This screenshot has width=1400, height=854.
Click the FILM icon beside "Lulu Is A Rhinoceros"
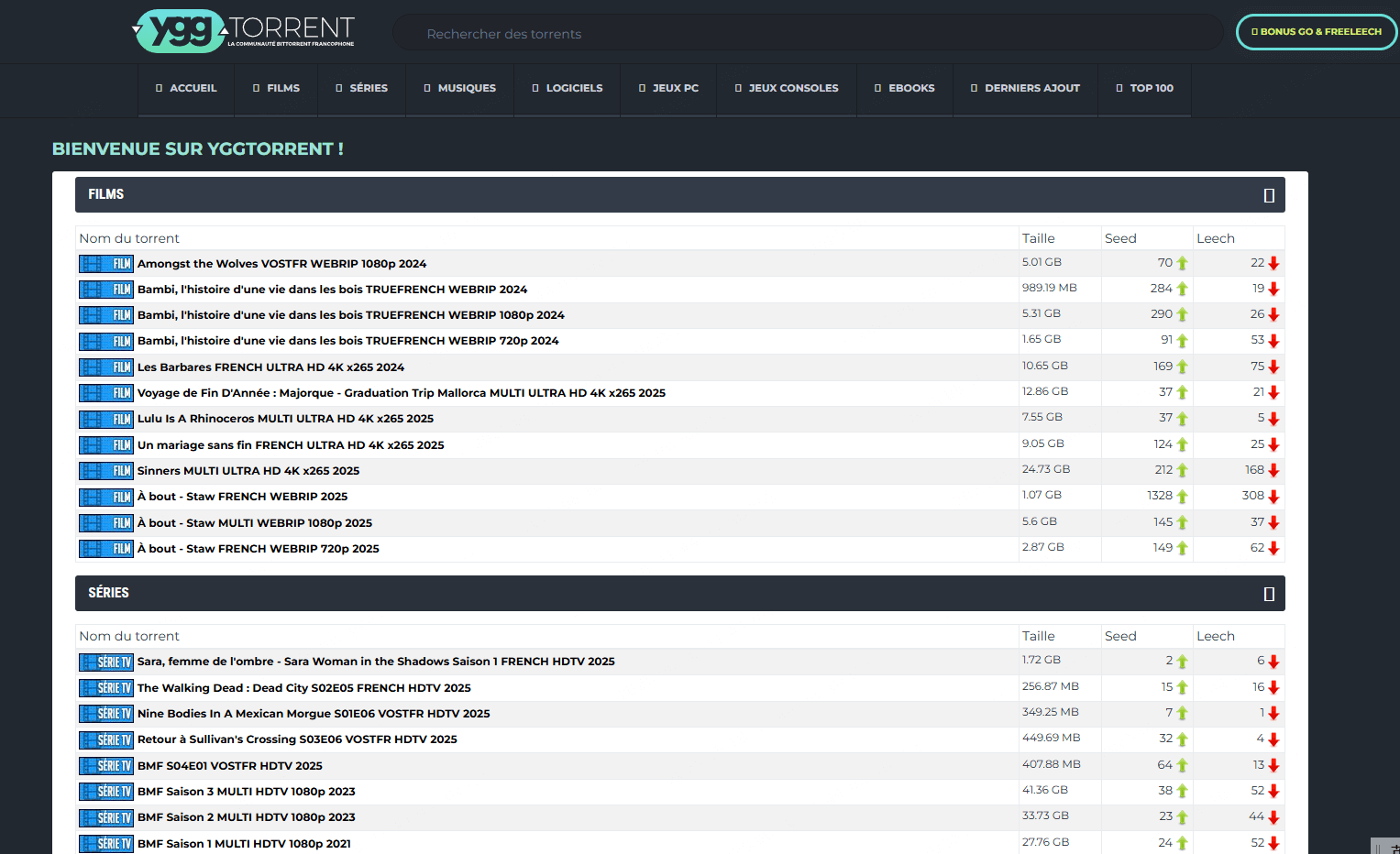pyautogui.click(x=105, y=419)
